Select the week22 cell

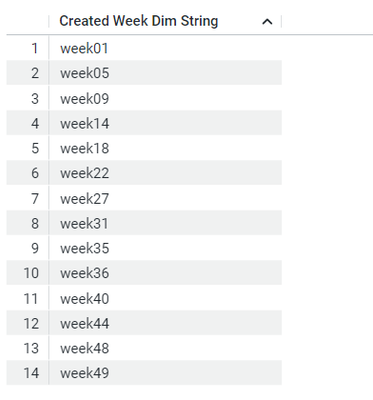[165, 173]
